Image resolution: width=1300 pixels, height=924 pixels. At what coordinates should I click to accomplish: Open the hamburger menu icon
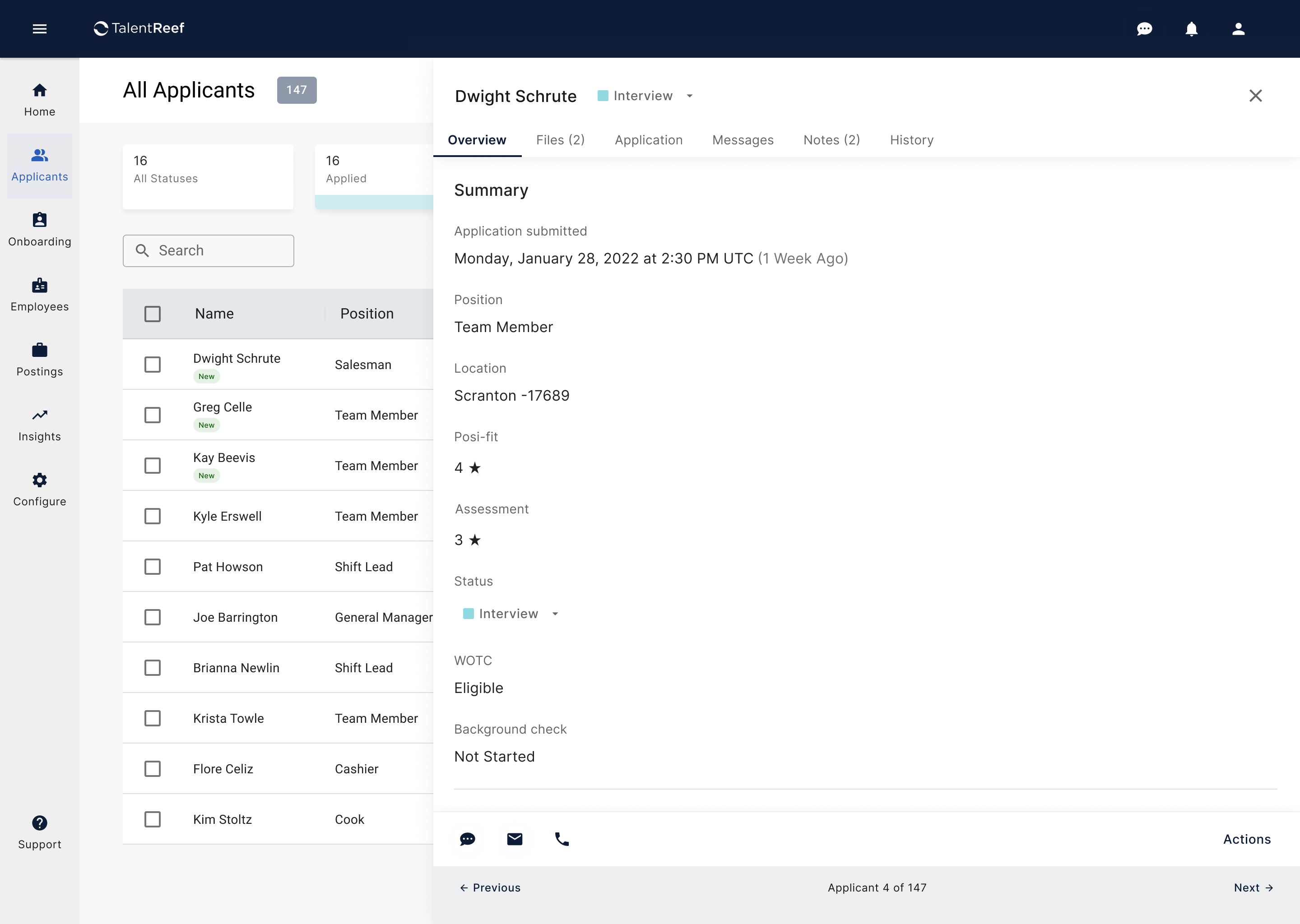point(39,28)
